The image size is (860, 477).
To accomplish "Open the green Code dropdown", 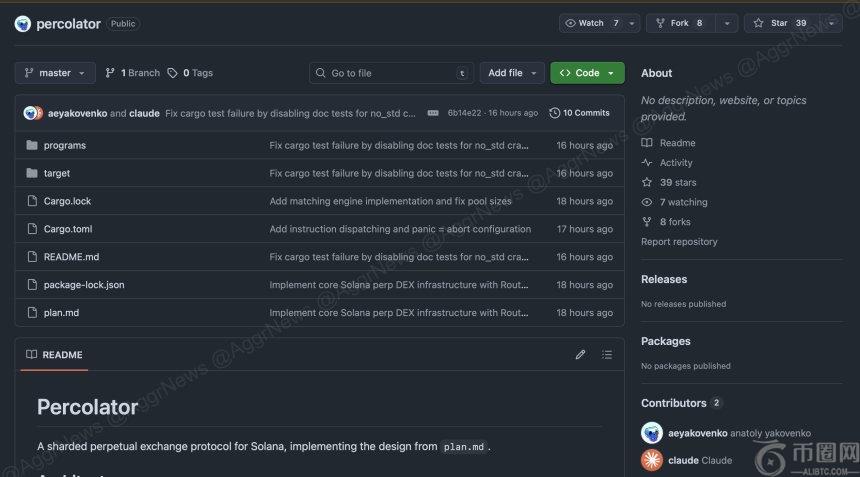I will click(x=587, y=73).
